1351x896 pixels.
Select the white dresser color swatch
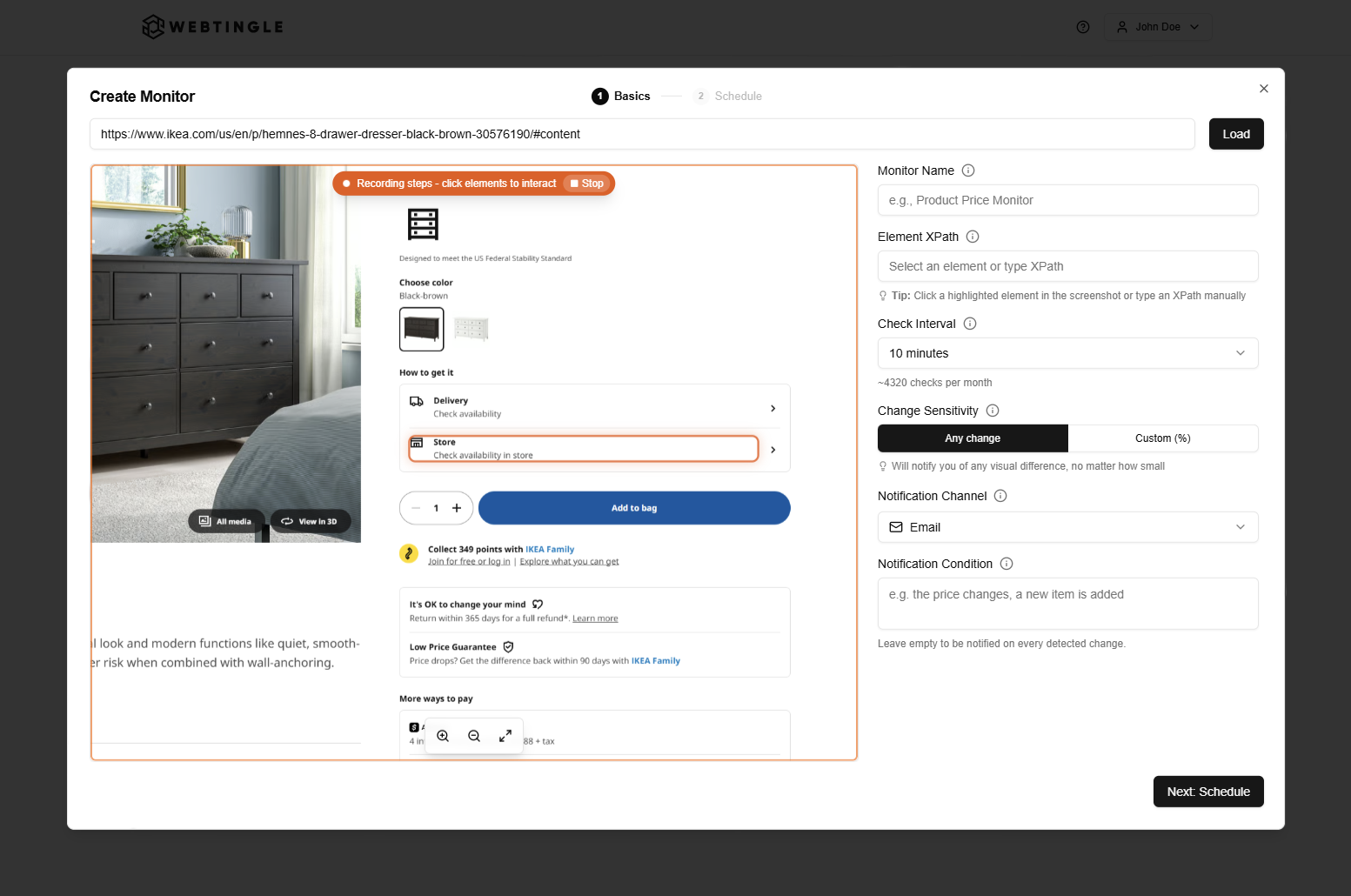coord(472,329)
